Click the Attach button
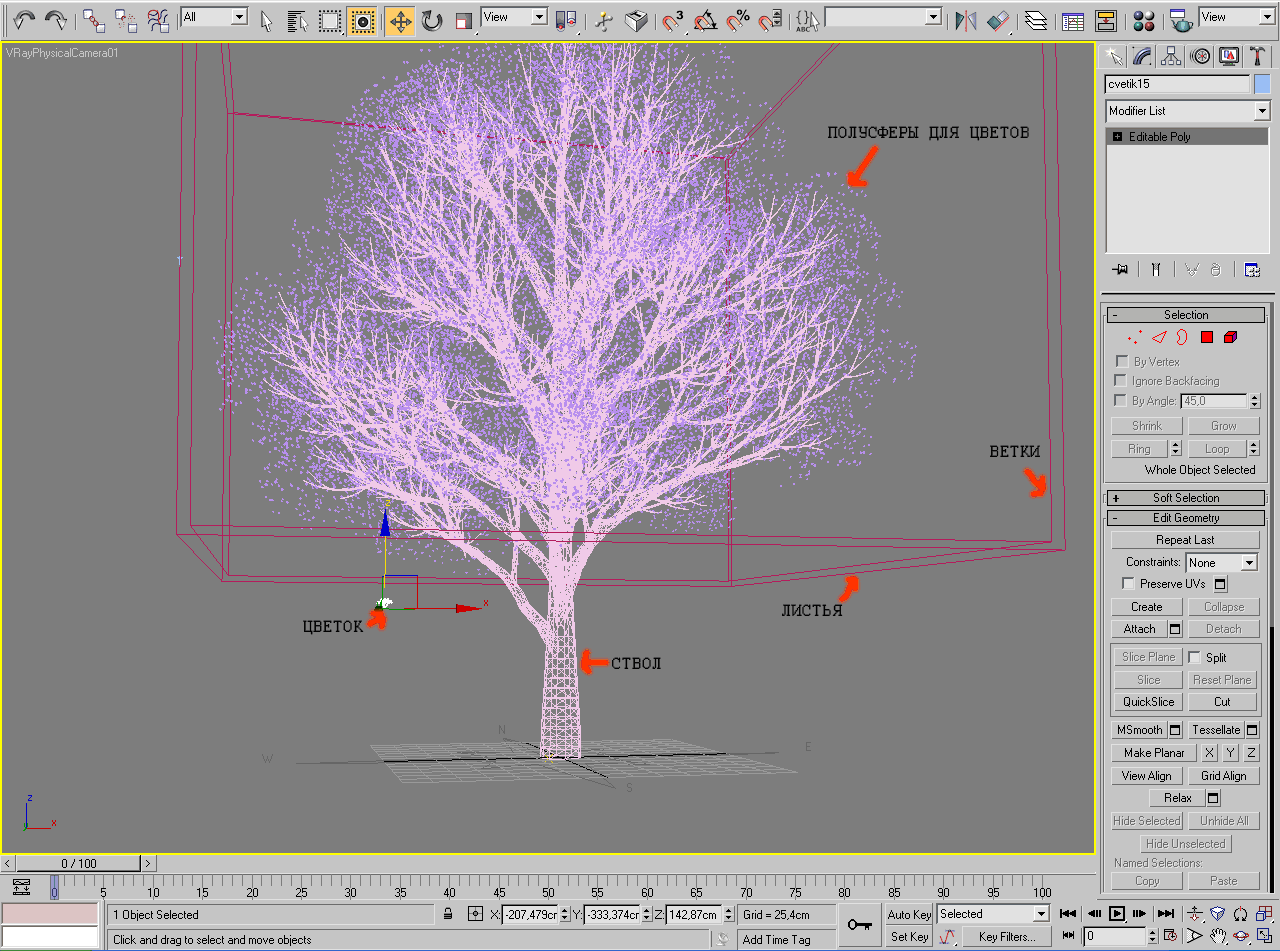1280x951 pixels. pyautogui.click(x=1139, y=629)
